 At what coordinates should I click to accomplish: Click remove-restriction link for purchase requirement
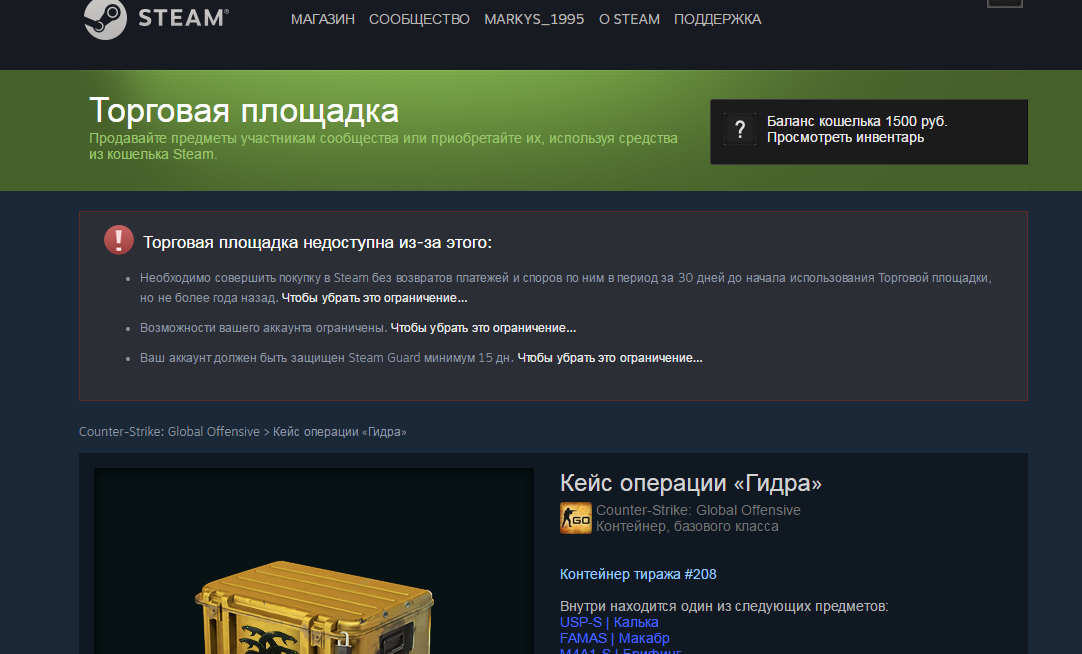click(x=374, y=298)
